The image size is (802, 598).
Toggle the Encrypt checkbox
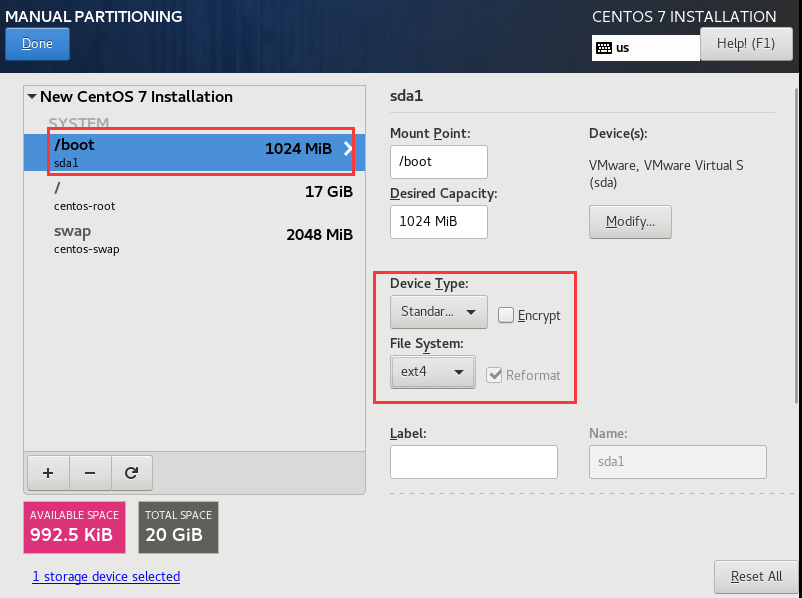(x=506, y=315)
